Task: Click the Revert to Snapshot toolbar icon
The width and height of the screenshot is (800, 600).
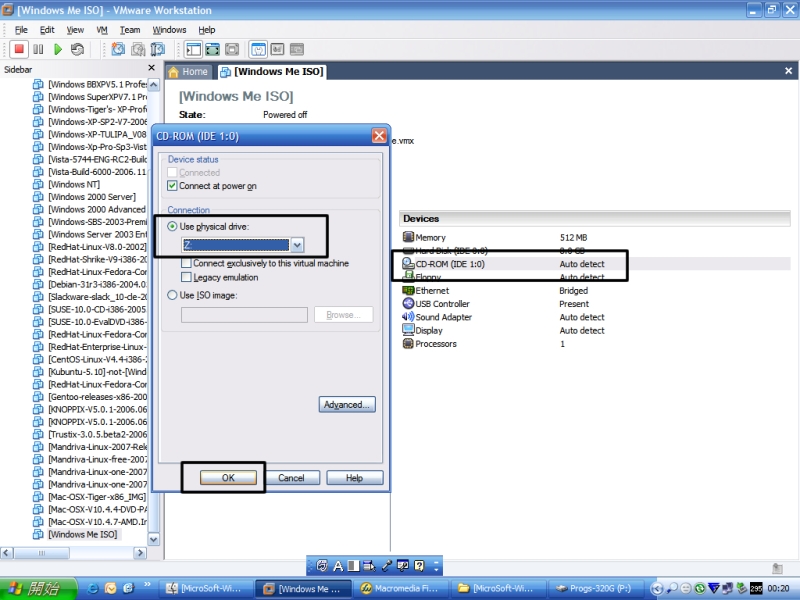Action: click(138, 49)
